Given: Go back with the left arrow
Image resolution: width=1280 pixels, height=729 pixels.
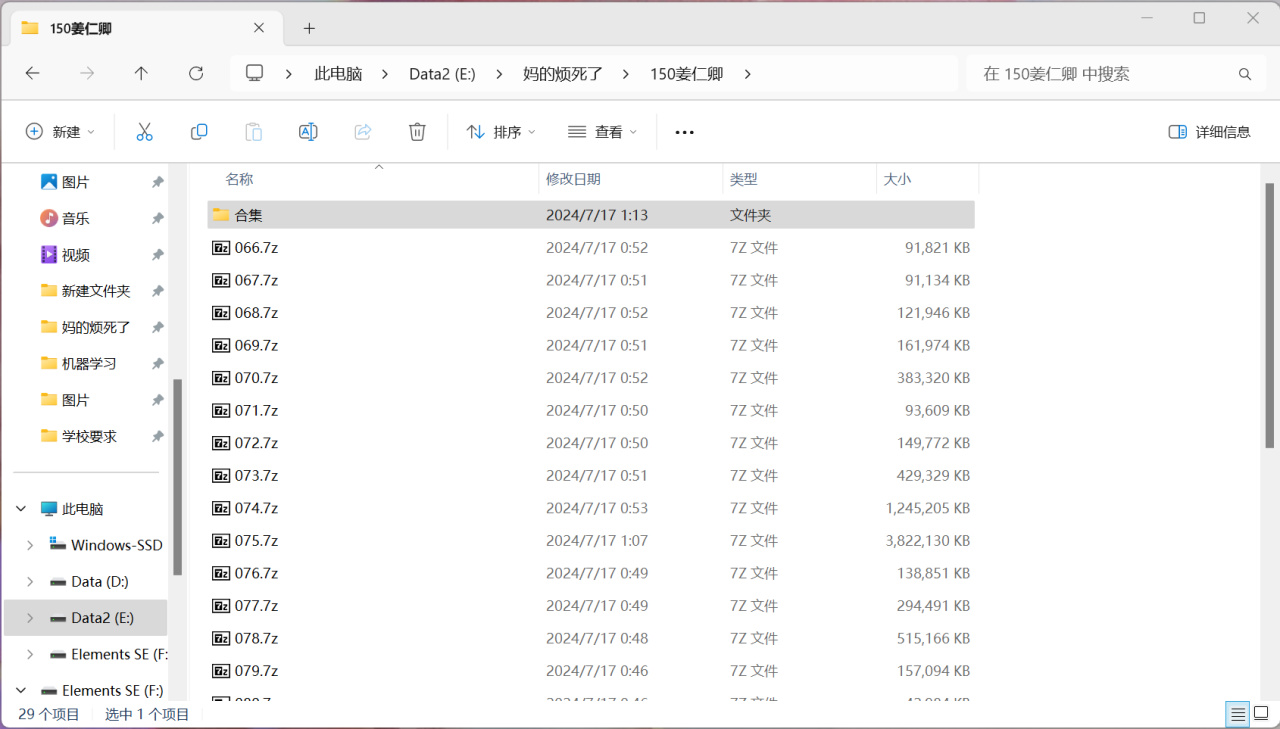Looking at the screenshot, I should tap(32, 73).
